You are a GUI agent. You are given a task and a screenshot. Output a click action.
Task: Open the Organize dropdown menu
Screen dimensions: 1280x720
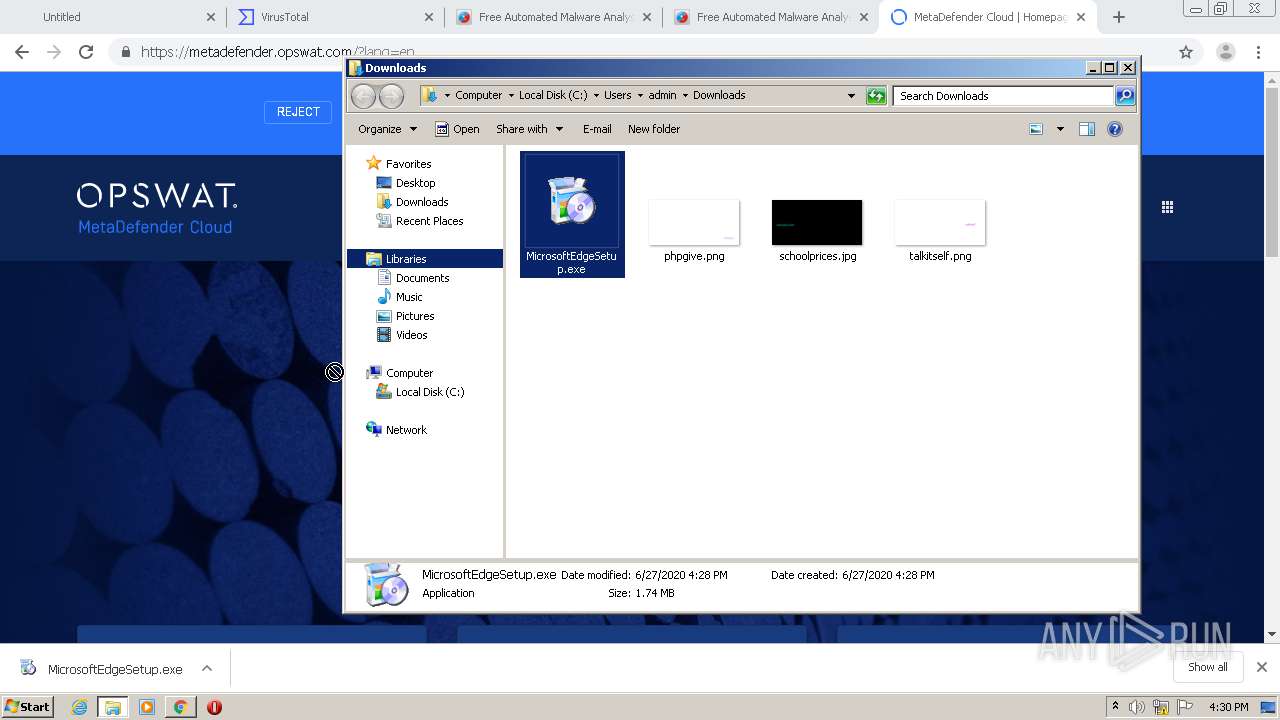click(x=387, y=129)
